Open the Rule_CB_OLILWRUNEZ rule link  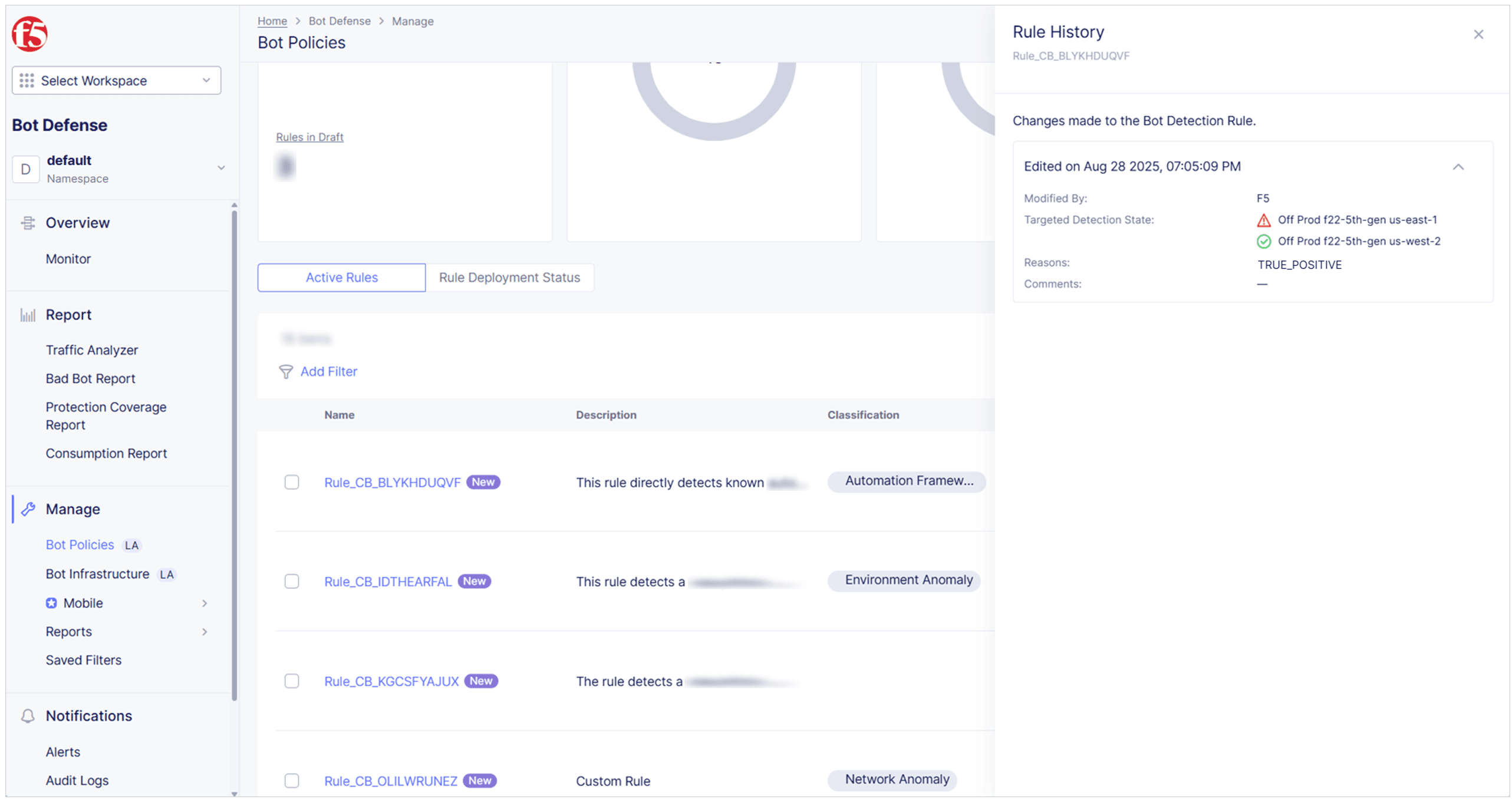coord(390,780)
